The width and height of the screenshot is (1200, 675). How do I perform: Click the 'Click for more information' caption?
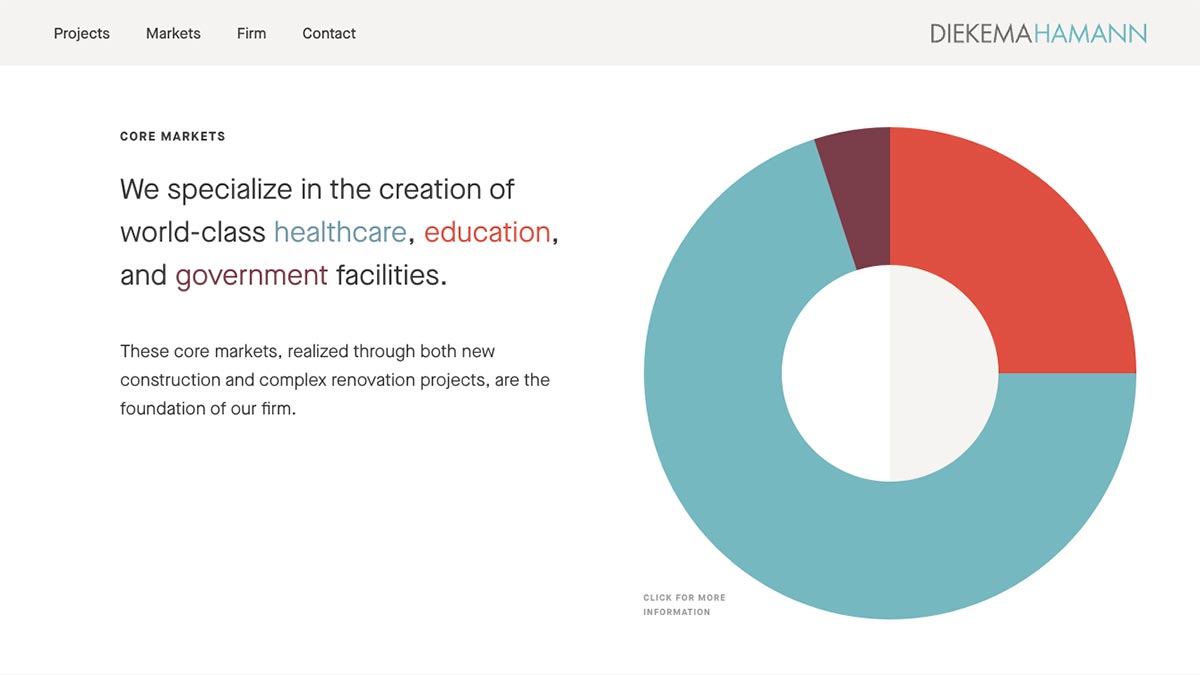click(684, 604)
